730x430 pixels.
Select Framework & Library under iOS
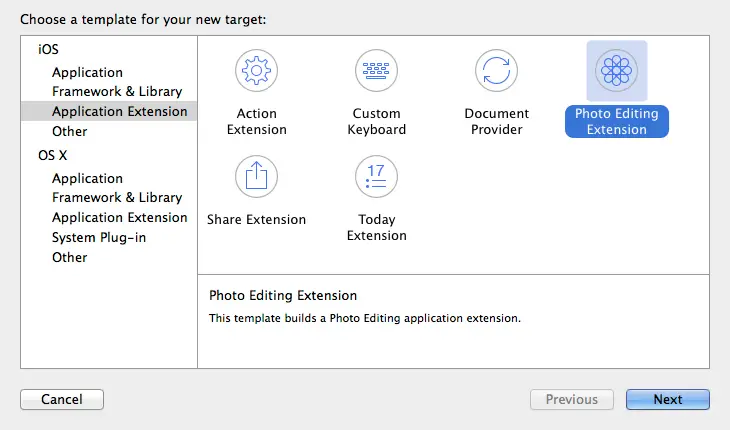tap(117, 92)
